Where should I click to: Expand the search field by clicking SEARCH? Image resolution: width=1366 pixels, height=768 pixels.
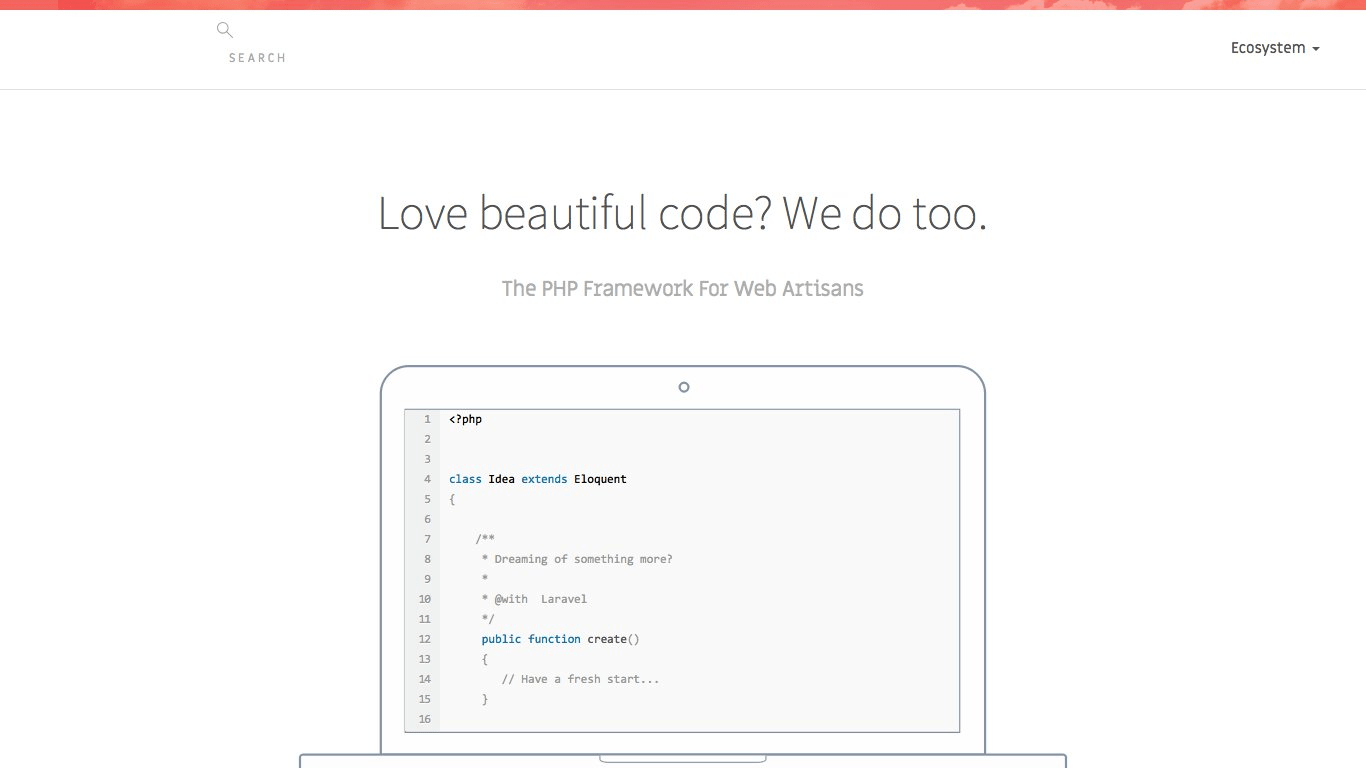coord(257,57)
